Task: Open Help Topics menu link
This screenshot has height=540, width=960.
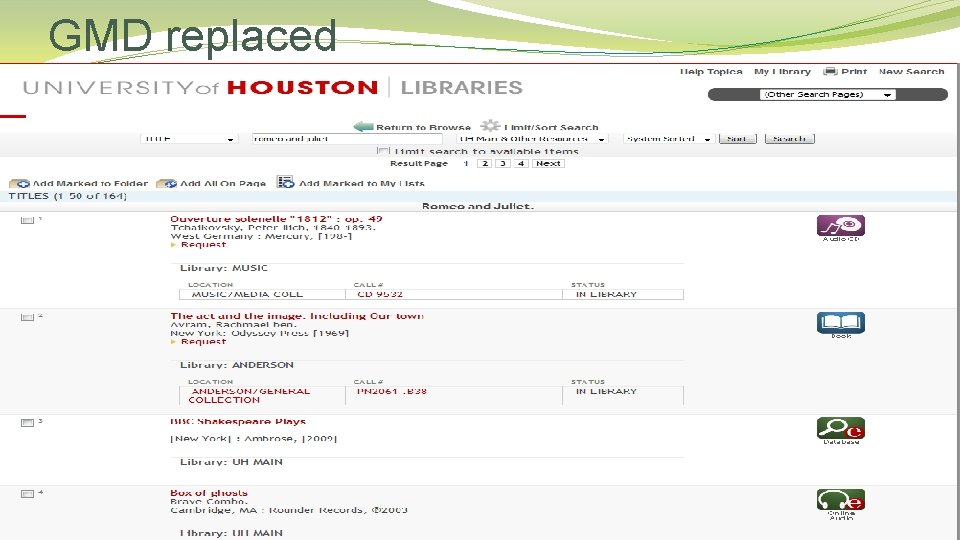Action: click(x=711, y=72)
